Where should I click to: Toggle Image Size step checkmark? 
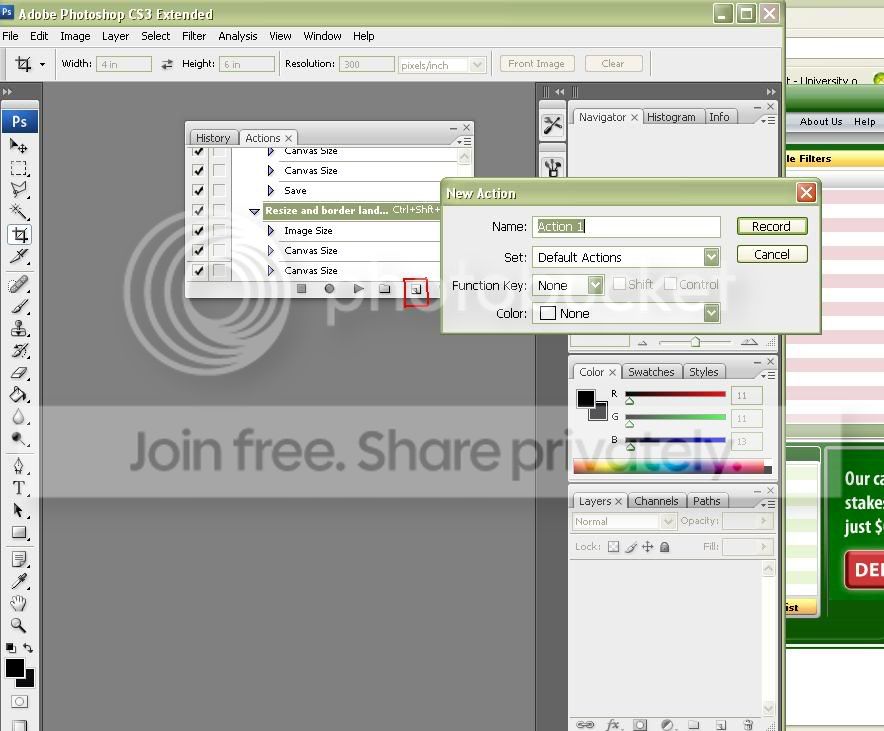pos(198,231)
